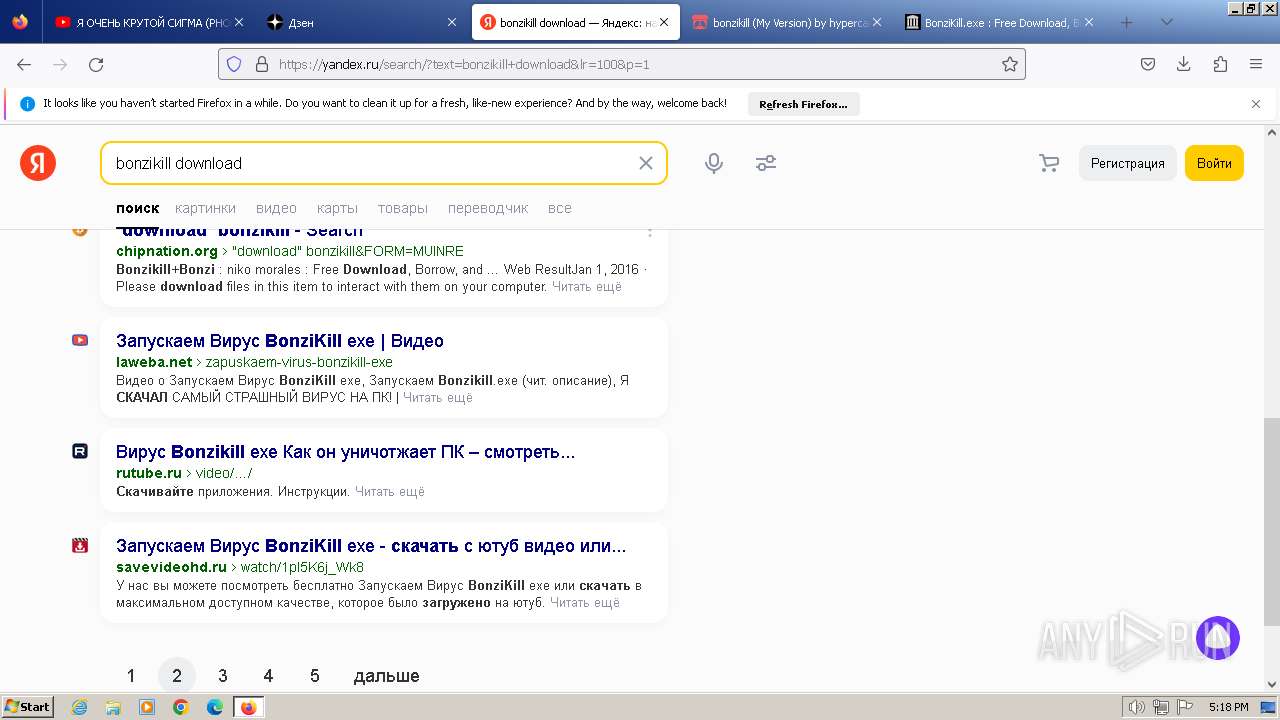Expand Читать ещё on the laweba result
This screenshot has height=720, width=1280.
(x=437, y=397)
